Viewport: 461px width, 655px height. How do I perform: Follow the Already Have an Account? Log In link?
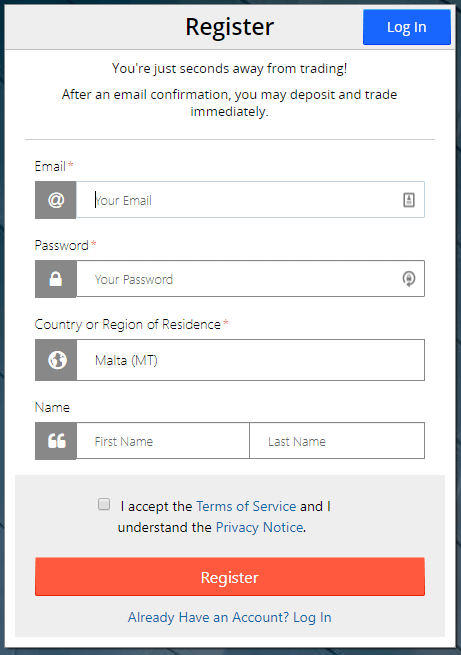(230, 617)
